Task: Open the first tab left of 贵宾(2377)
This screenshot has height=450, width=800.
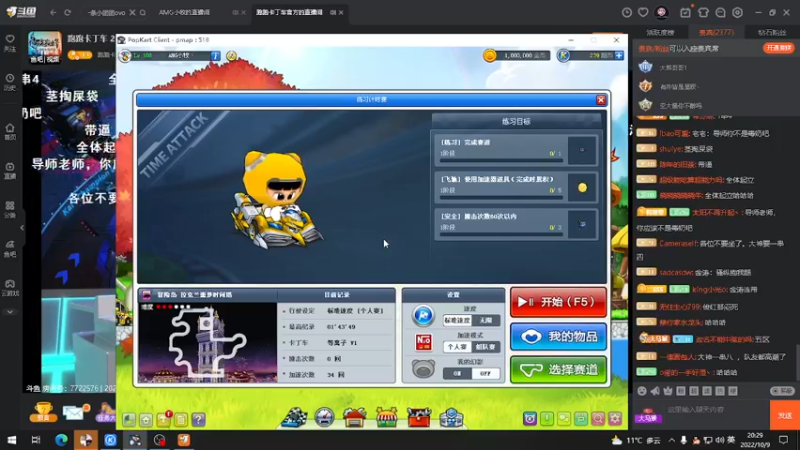Action: point(660,32)
